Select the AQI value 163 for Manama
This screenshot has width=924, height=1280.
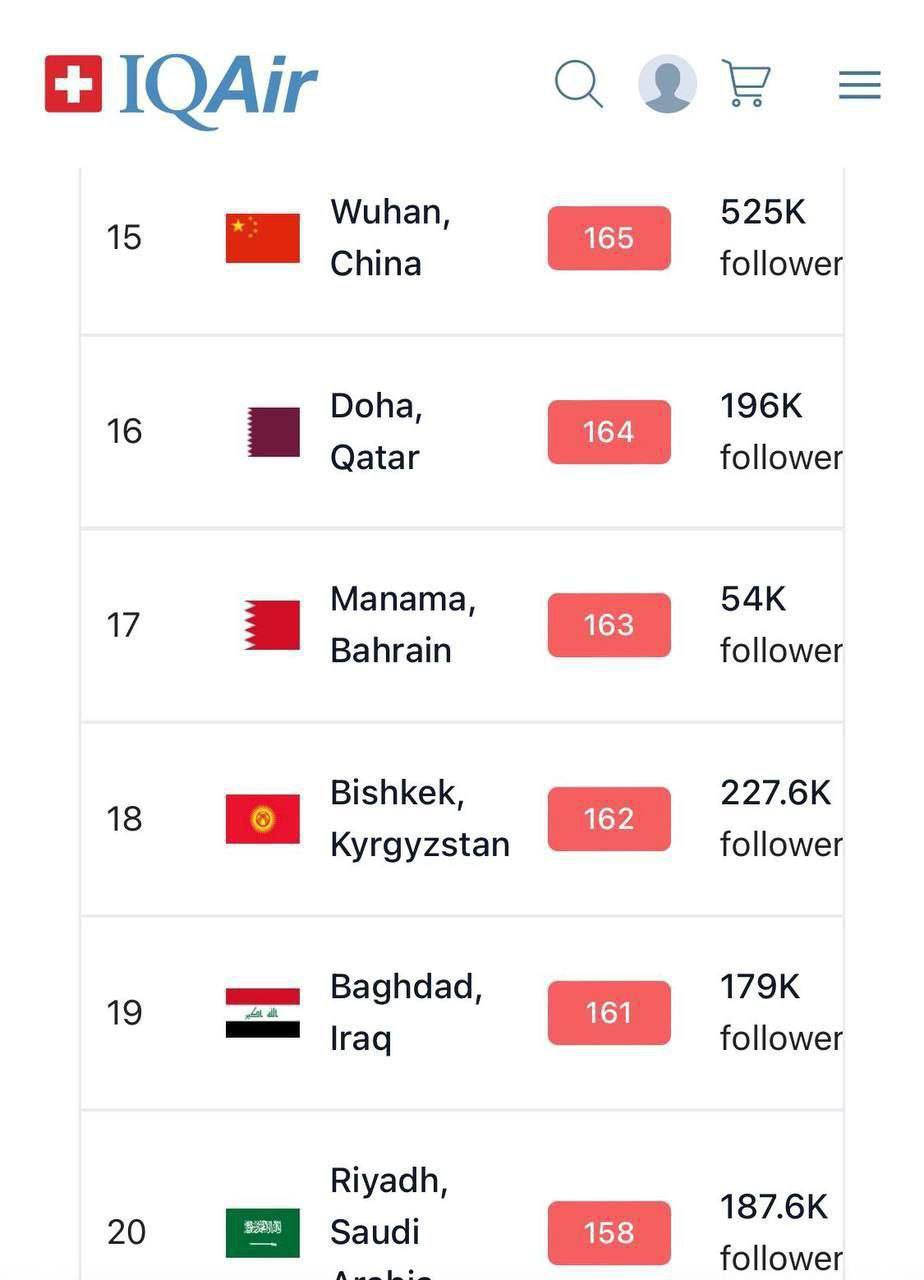[x=608, y=625]
